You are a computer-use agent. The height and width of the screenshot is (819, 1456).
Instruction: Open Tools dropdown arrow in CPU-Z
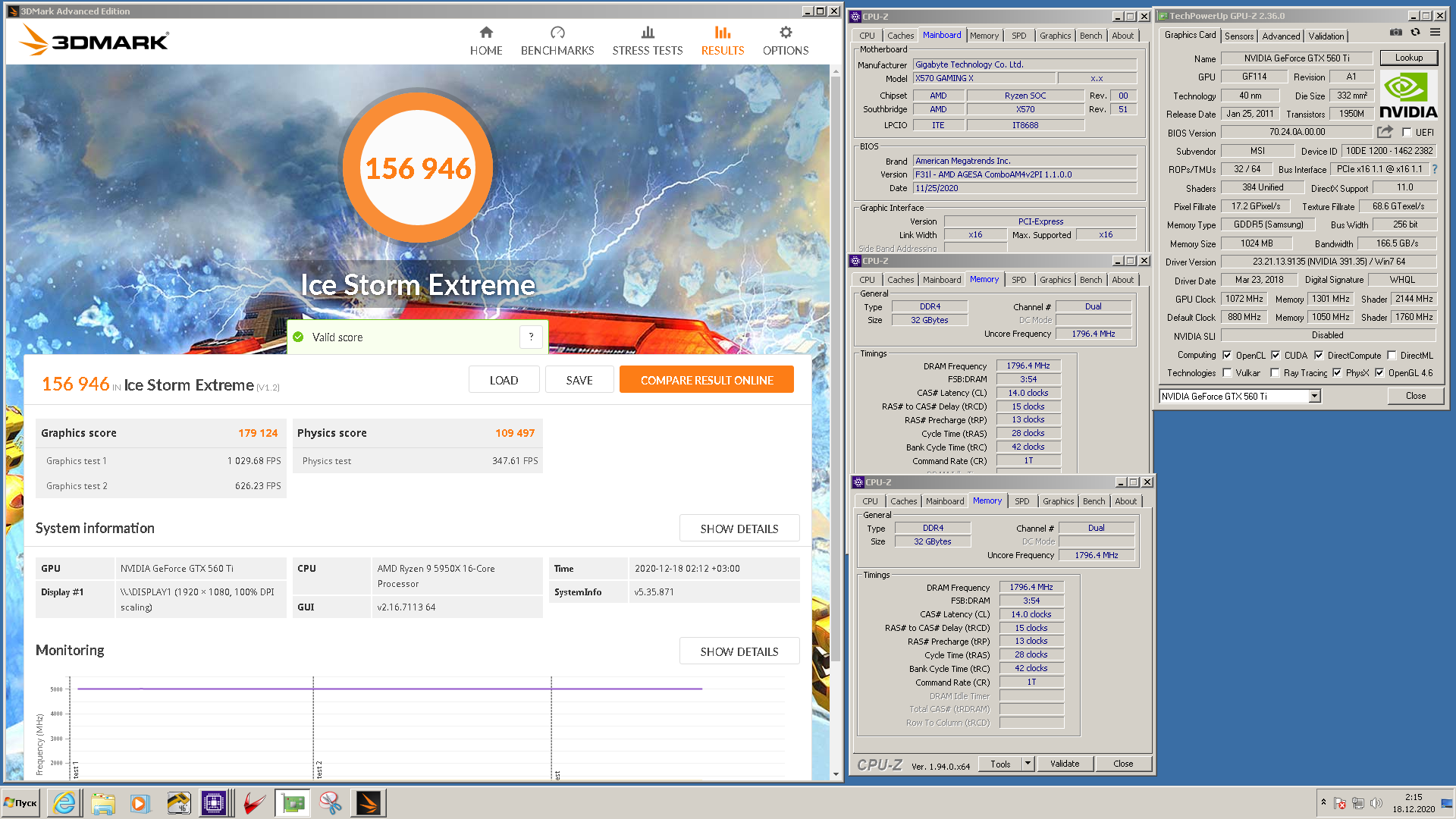[x=1028, y=764]
